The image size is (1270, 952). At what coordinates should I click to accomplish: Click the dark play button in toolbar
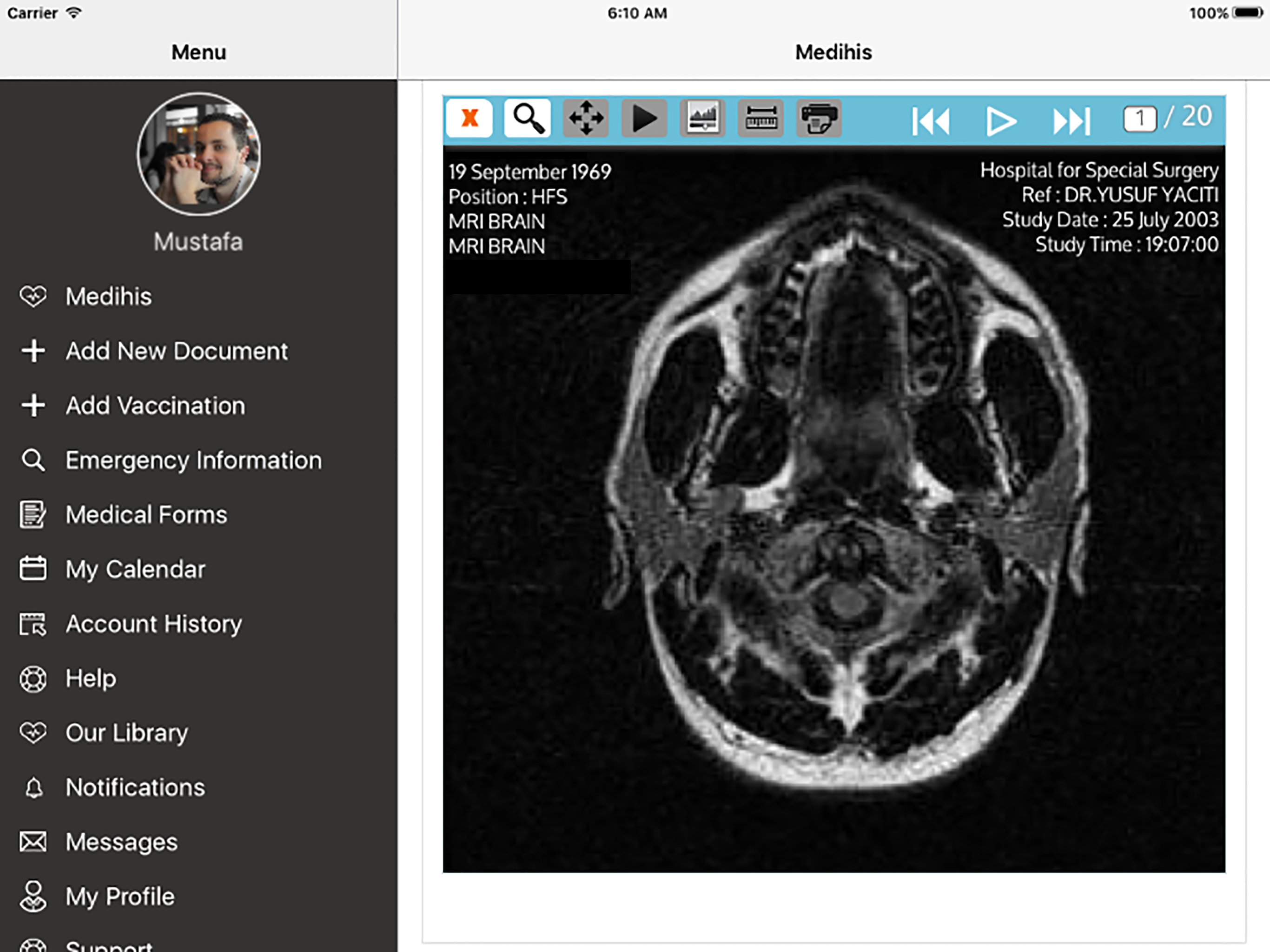click(x=644, y=119)
